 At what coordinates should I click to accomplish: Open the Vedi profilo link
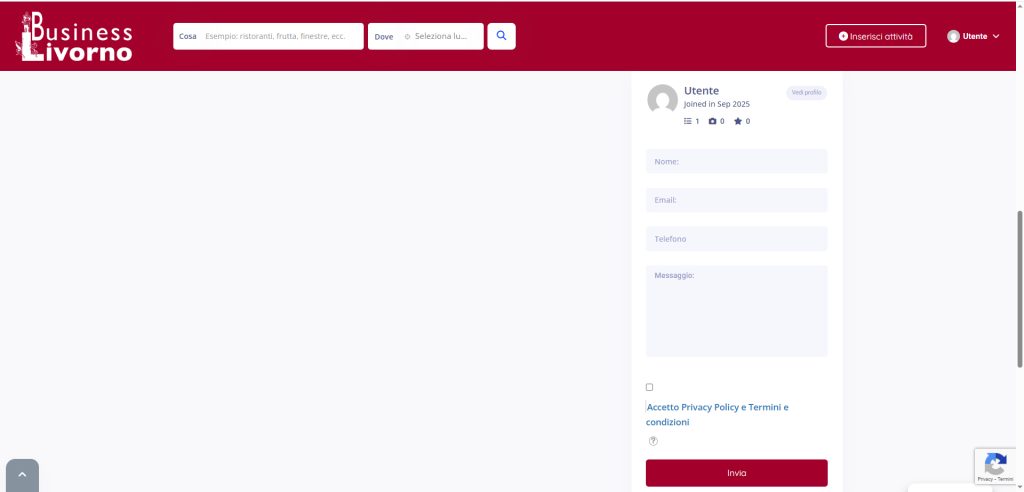(x=806, y=93)
